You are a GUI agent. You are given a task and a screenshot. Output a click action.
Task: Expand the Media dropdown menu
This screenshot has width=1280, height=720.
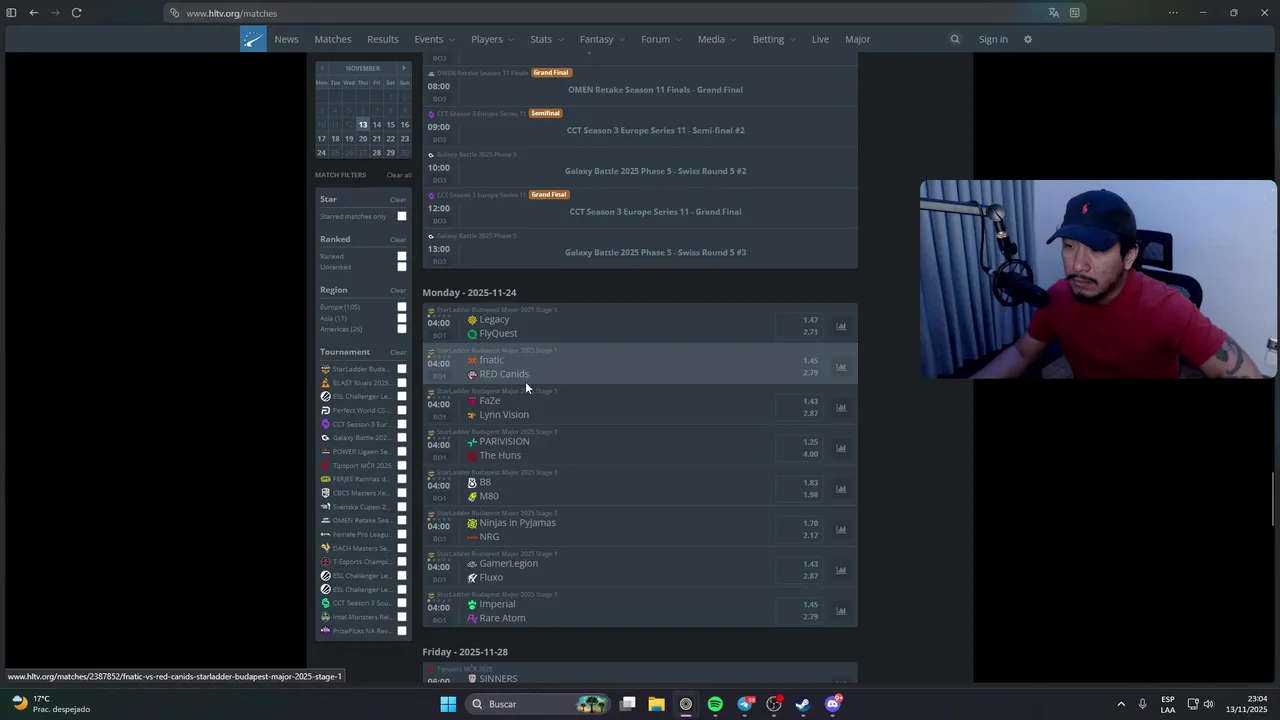tap(716, 39)
